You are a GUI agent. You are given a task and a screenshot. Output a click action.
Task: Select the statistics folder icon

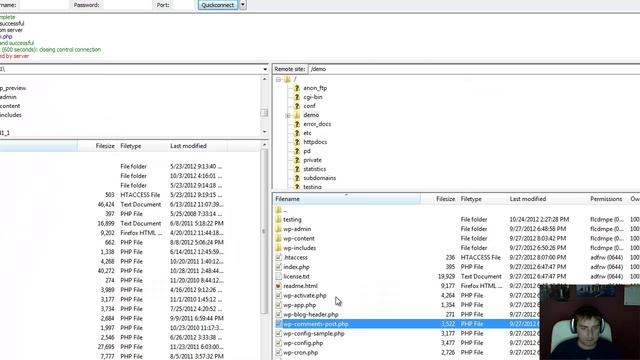pos(297,169)
